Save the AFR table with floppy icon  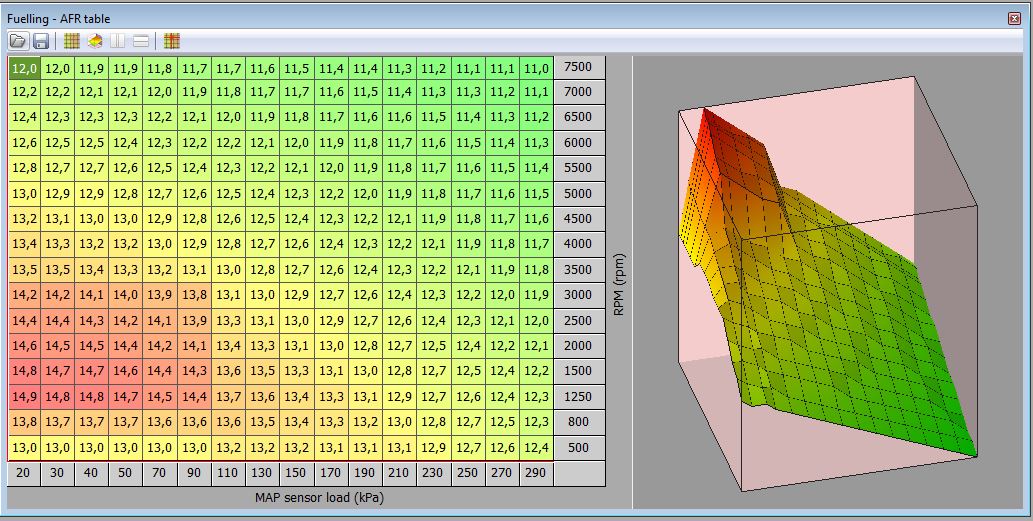tap(41, 41)
